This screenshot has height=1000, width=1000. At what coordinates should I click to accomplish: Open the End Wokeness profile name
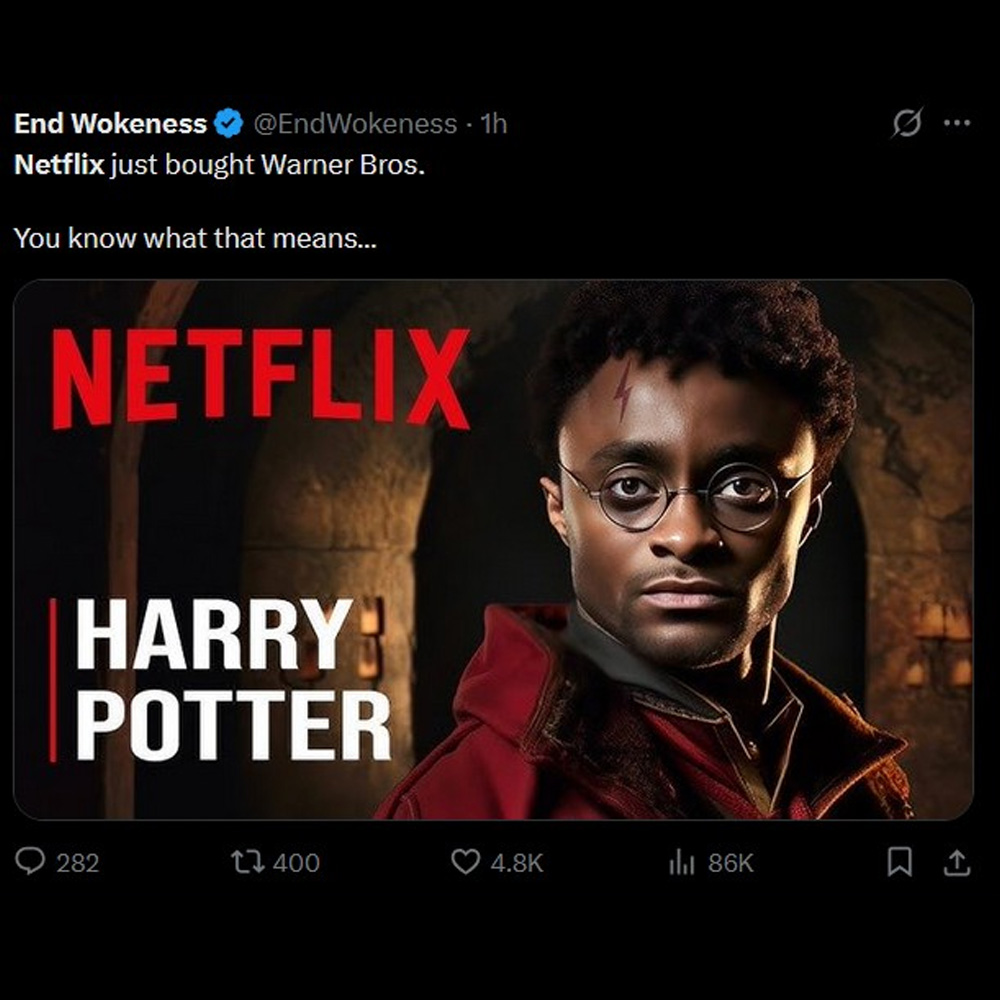[x=110, y=124]
